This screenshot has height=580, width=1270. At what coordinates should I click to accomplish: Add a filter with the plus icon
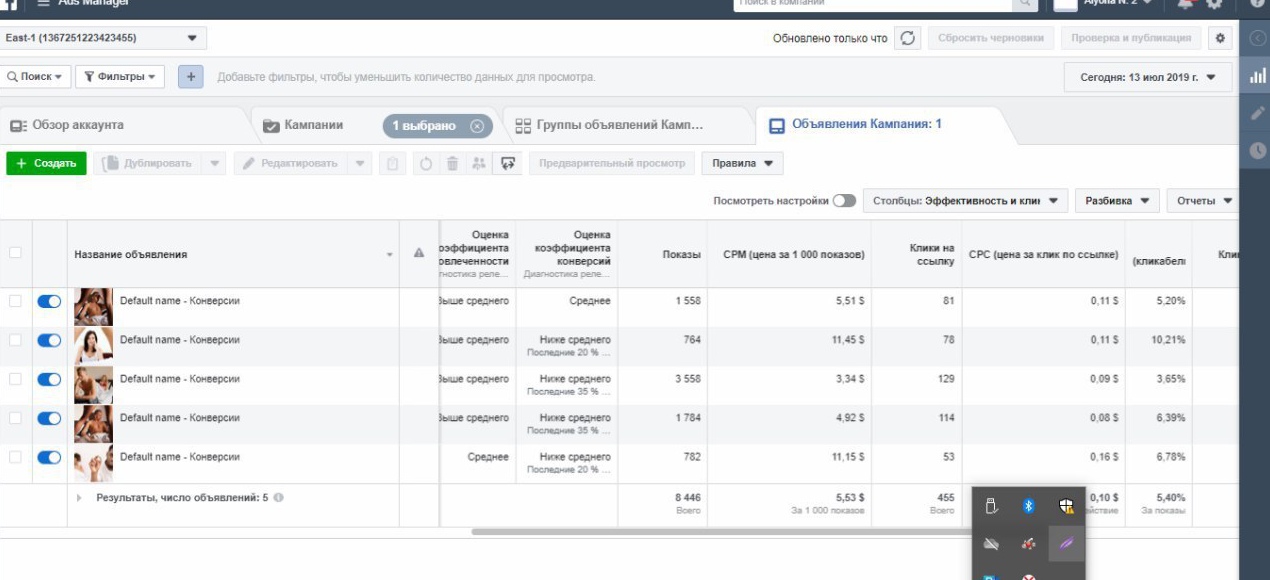[190, 76]
